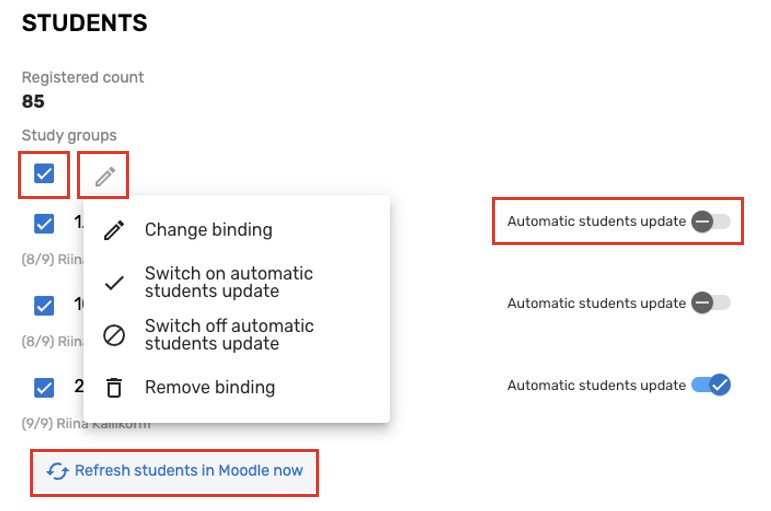Click the prohibition icon for Switch off
Image resolution: width=771 pixels, height=511 pixels.
click(115, 335)
